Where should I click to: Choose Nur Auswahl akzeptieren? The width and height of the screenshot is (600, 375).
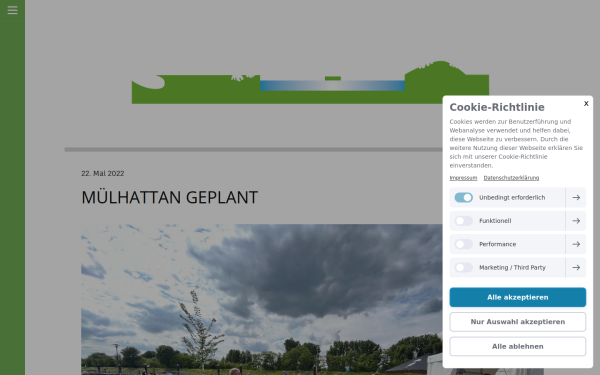[517, 322]
